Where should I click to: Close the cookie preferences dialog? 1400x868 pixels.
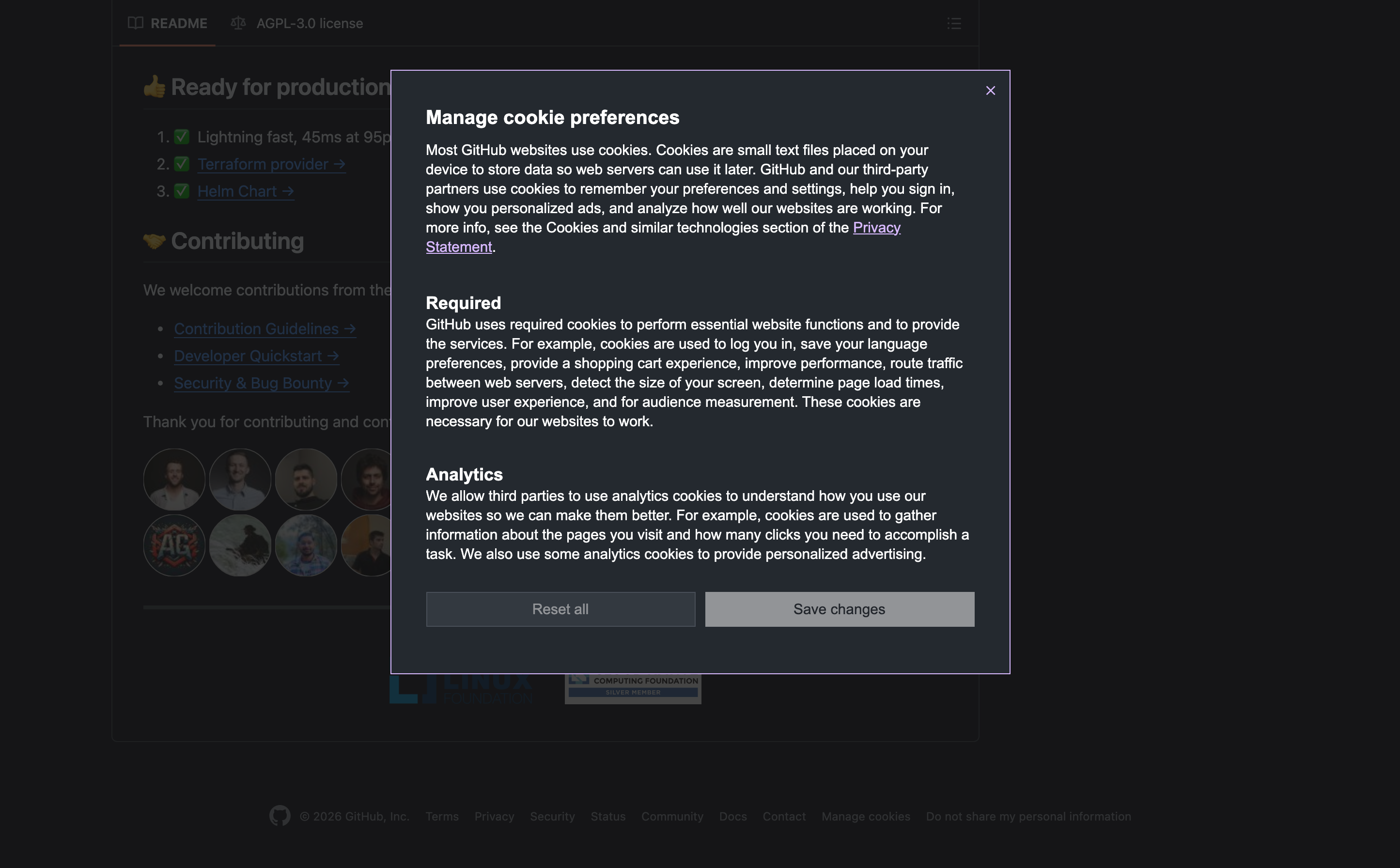tap(990, 91)
